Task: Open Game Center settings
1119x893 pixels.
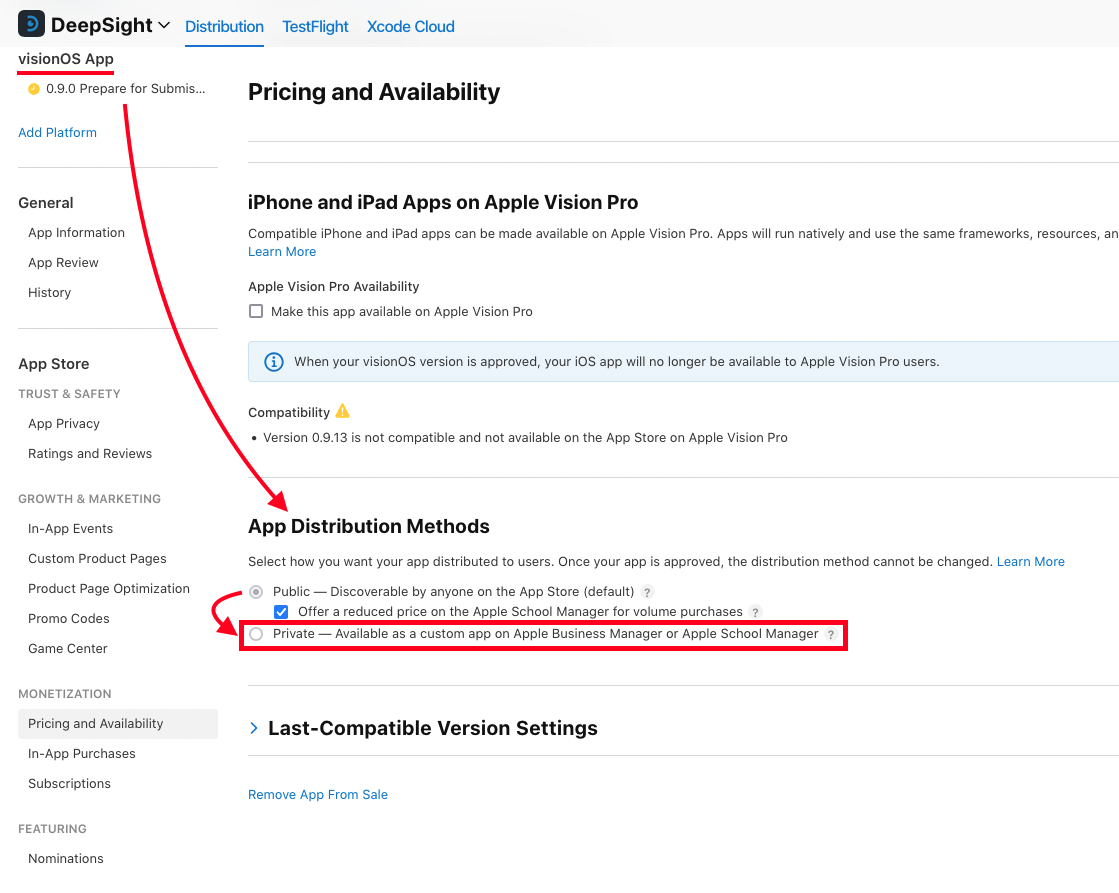Action: [68, 648]
